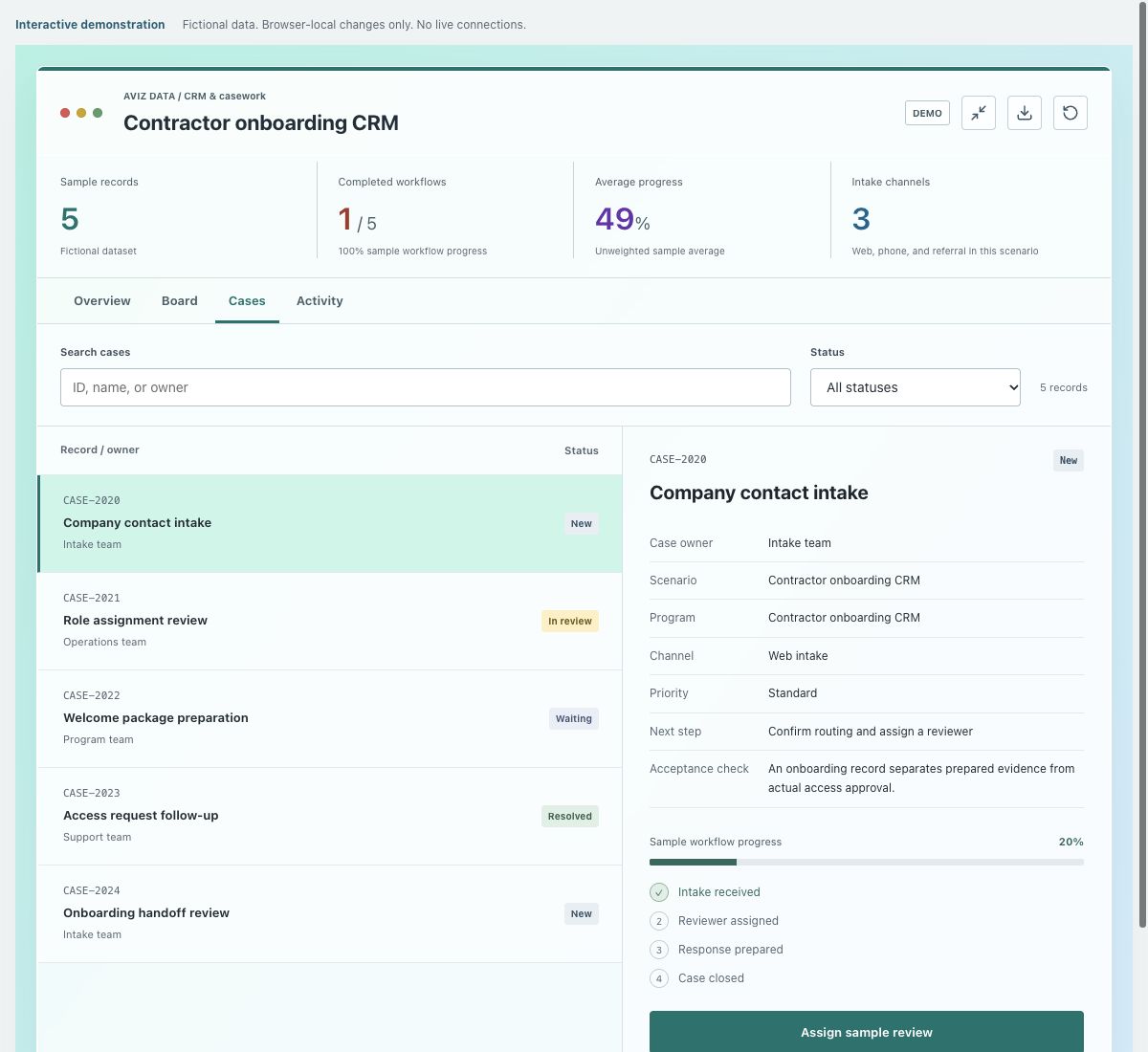Screen dimensions: 1148x1052
Task: Click step 4 Case closed circle
Action: (x=659, y=978)
